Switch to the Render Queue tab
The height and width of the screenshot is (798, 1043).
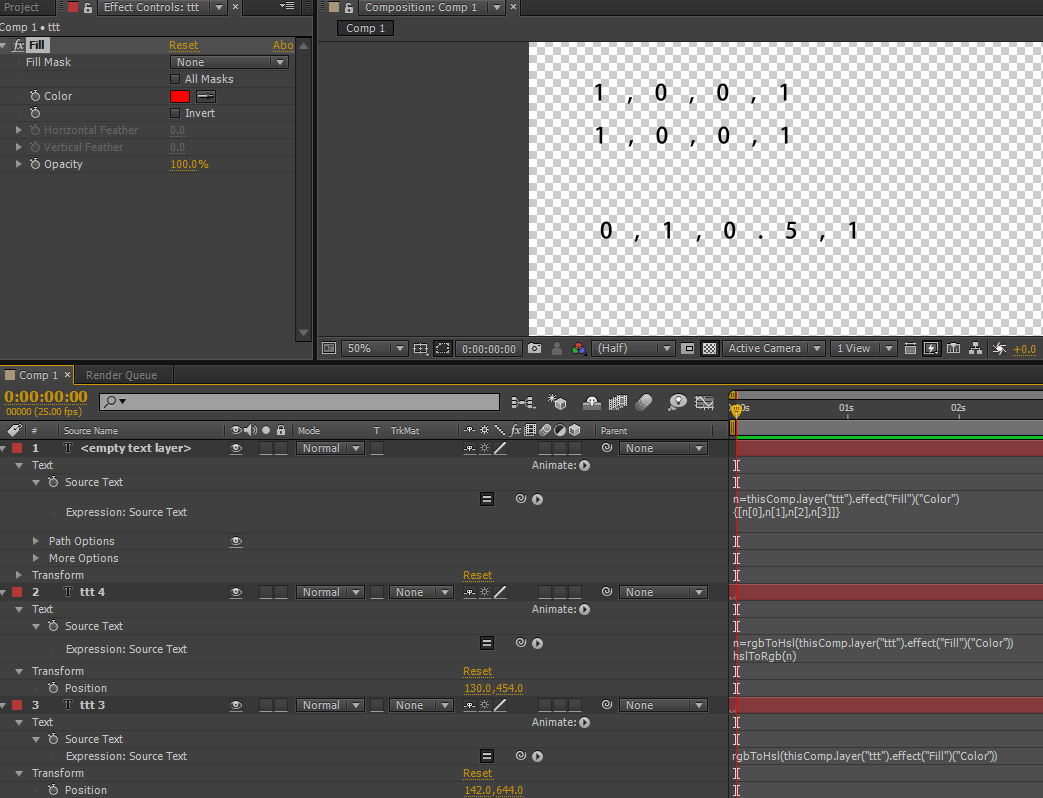point(121,375)
